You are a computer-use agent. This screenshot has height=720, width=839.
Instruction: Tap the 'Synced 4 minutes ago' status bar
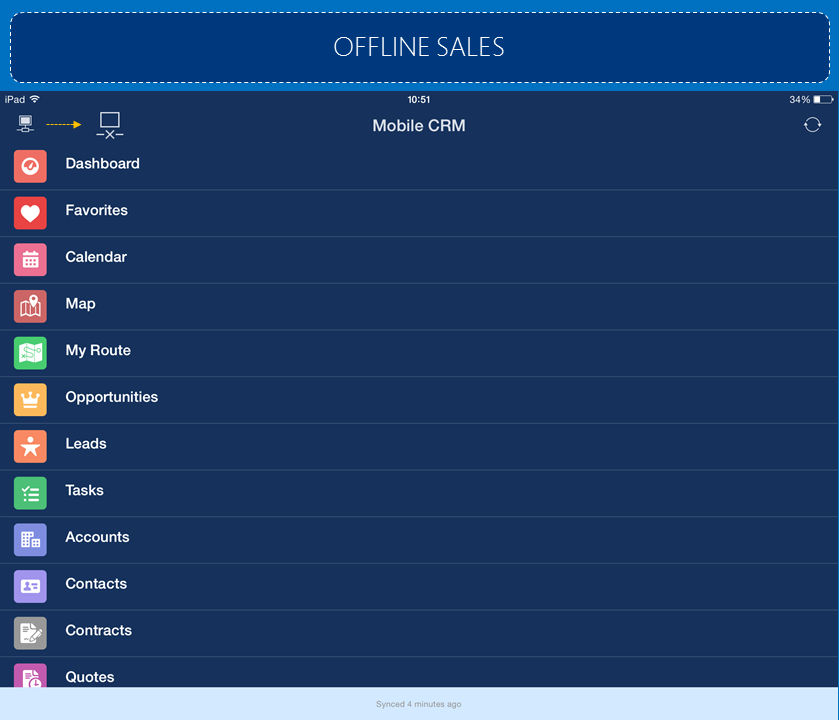coord(419,704)
